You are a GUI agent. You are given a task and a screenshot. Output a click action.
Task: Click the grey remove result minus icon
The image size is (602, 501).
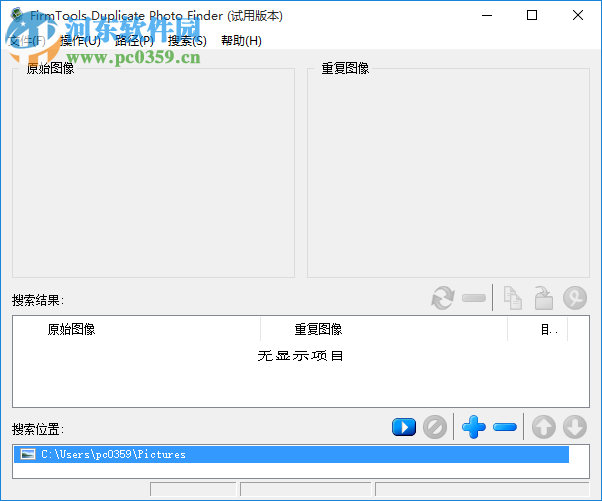point(474,298)
